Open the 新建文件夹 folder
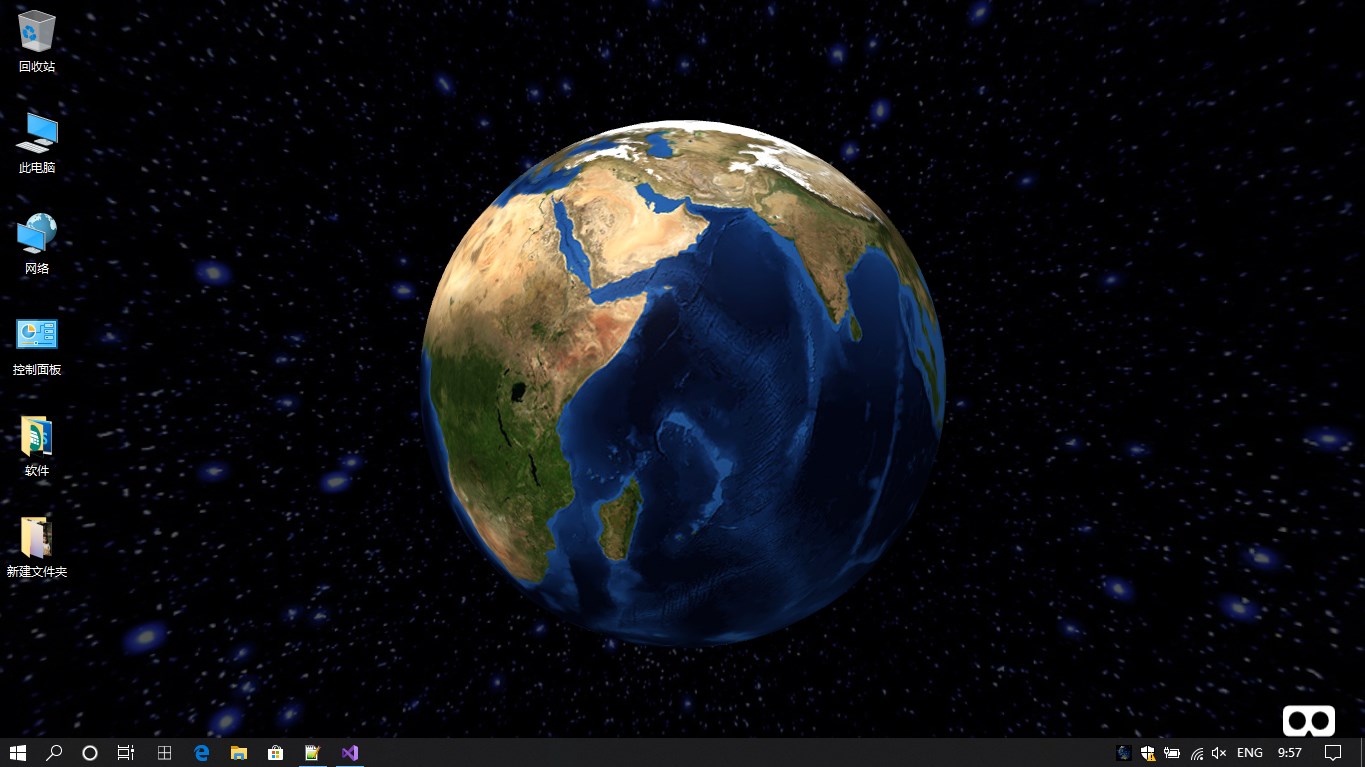This screenshot has height=767, width=1365. tap(36, 537)
